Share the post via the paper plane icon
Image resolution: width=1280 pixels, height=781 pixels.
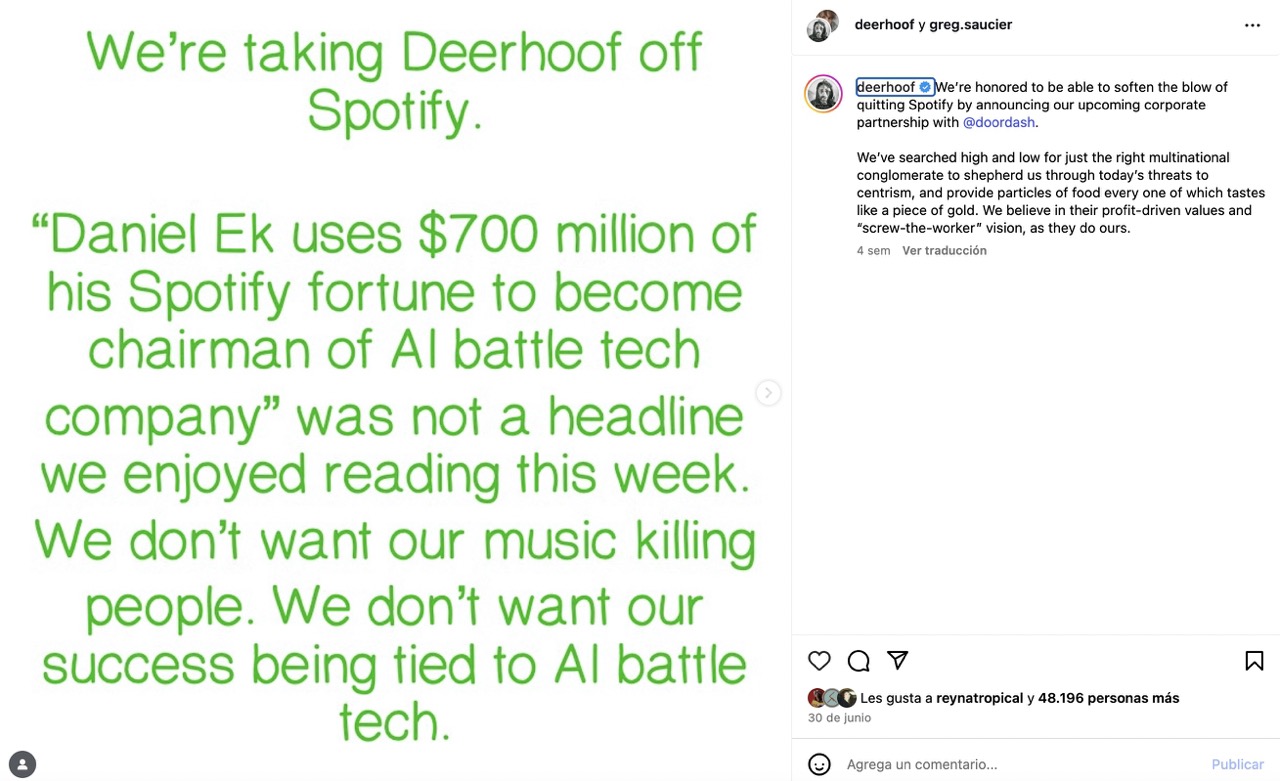[x=897, y=660]
